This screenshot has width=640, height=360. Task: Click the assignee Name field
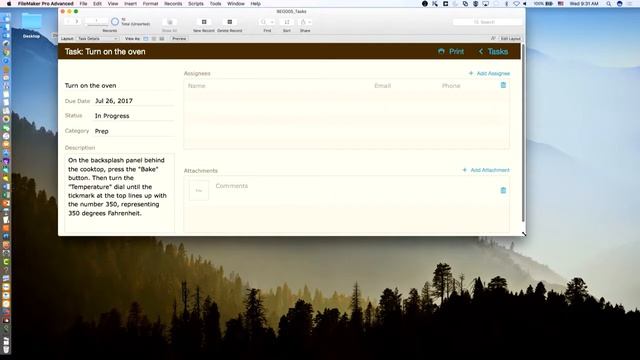tap(278, 86)
